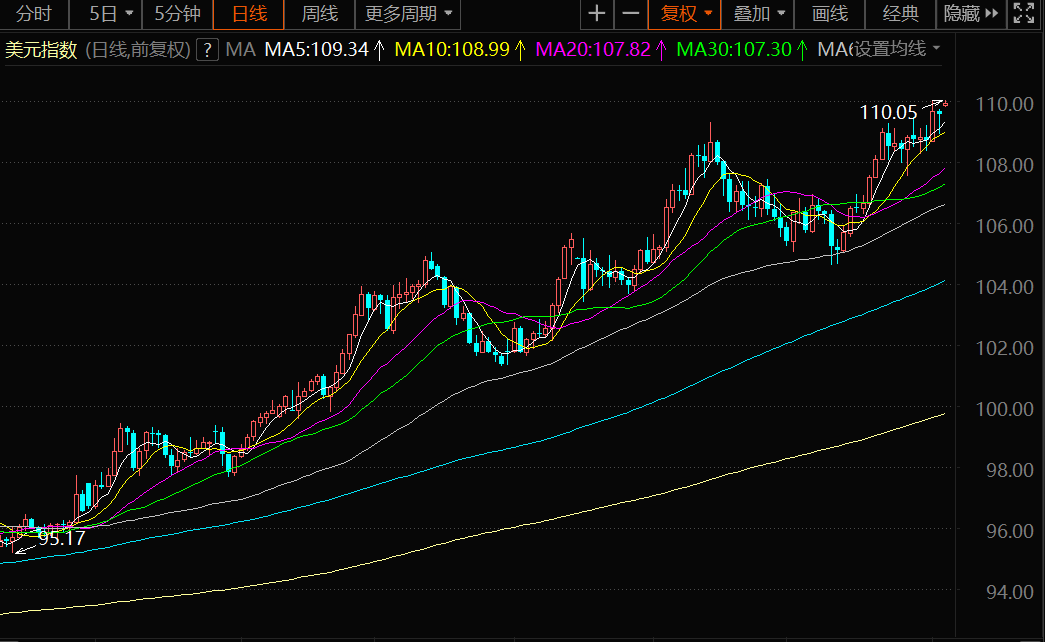Click 隐藏 to hide the side panel
1045x642 pixels.
pos(971,13)
